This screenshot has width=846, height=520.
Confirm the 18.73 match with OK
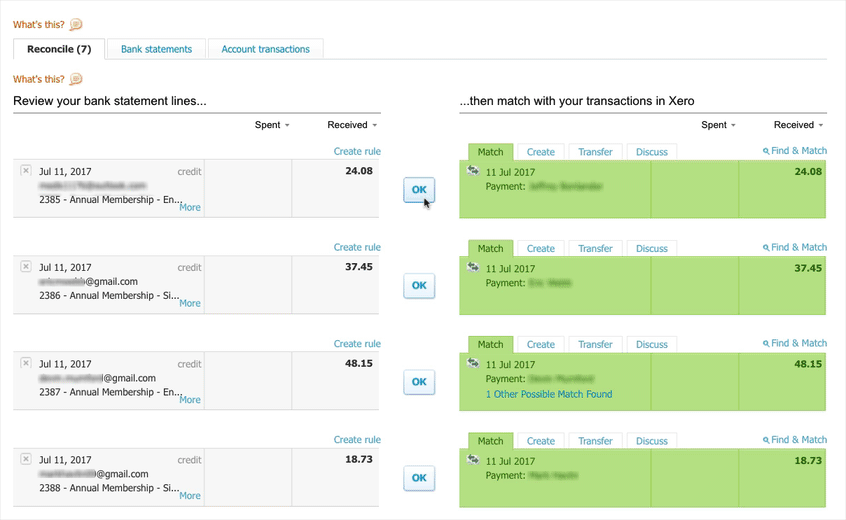(x=419, y=478)
